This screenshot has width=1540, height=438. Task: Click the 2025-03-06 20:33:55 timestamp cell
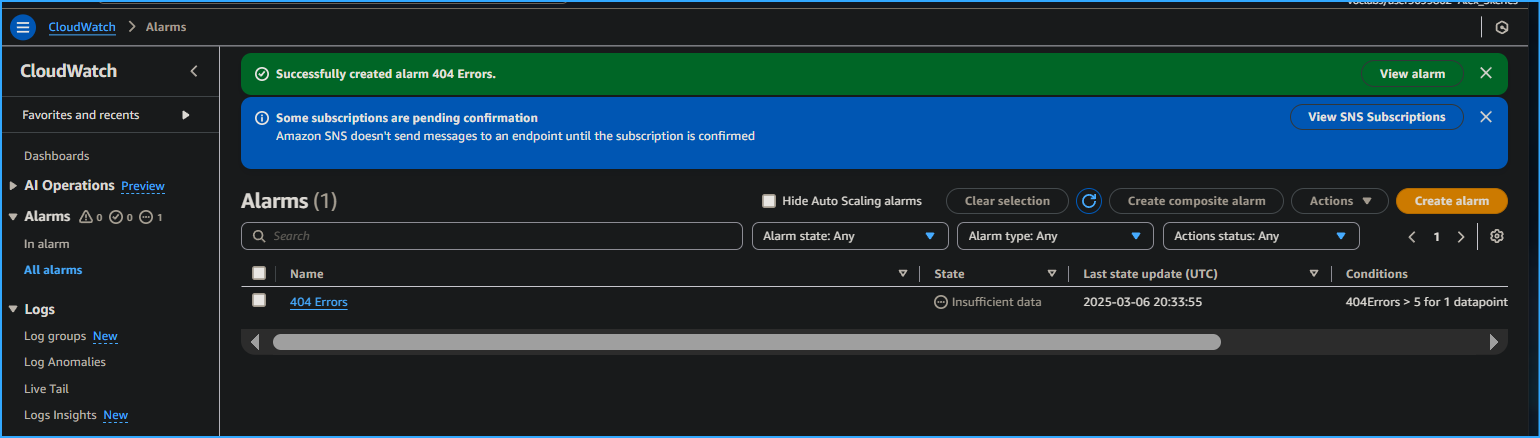point(1142,302)
